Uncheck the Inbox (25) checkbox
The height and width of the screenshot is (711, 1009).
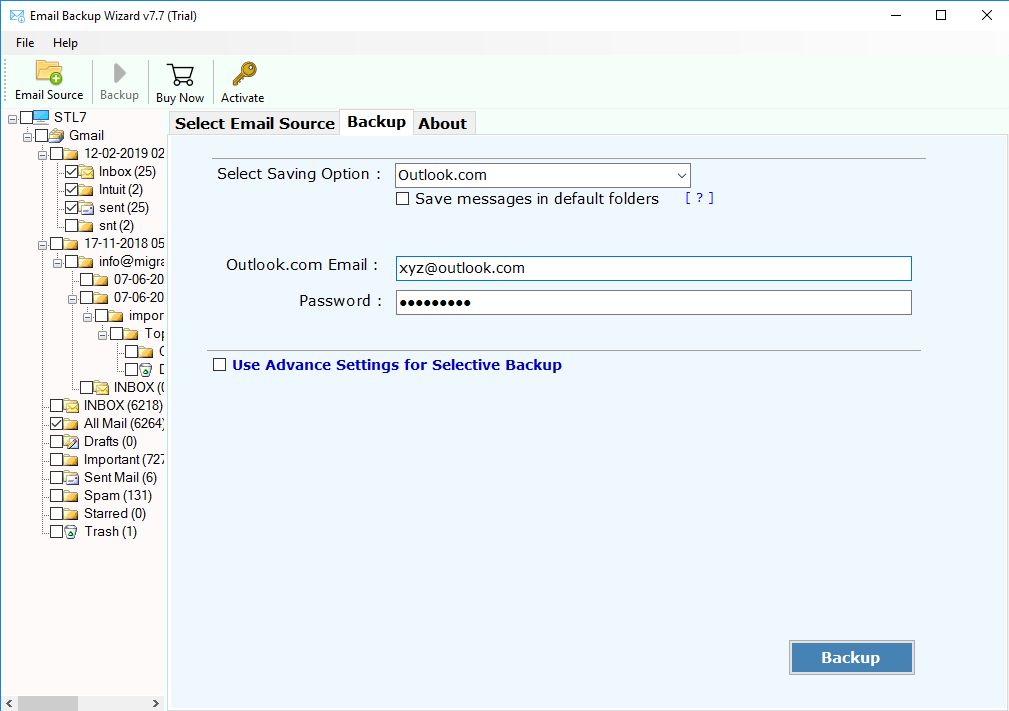(x=71, y=172)
